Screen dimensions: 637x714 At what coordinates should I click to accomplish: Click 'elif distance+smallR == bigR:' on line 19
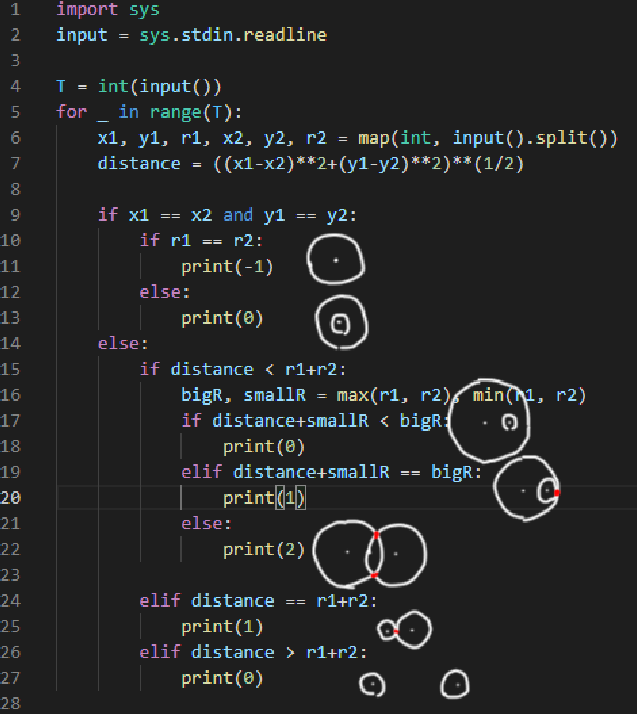point(331,472)
